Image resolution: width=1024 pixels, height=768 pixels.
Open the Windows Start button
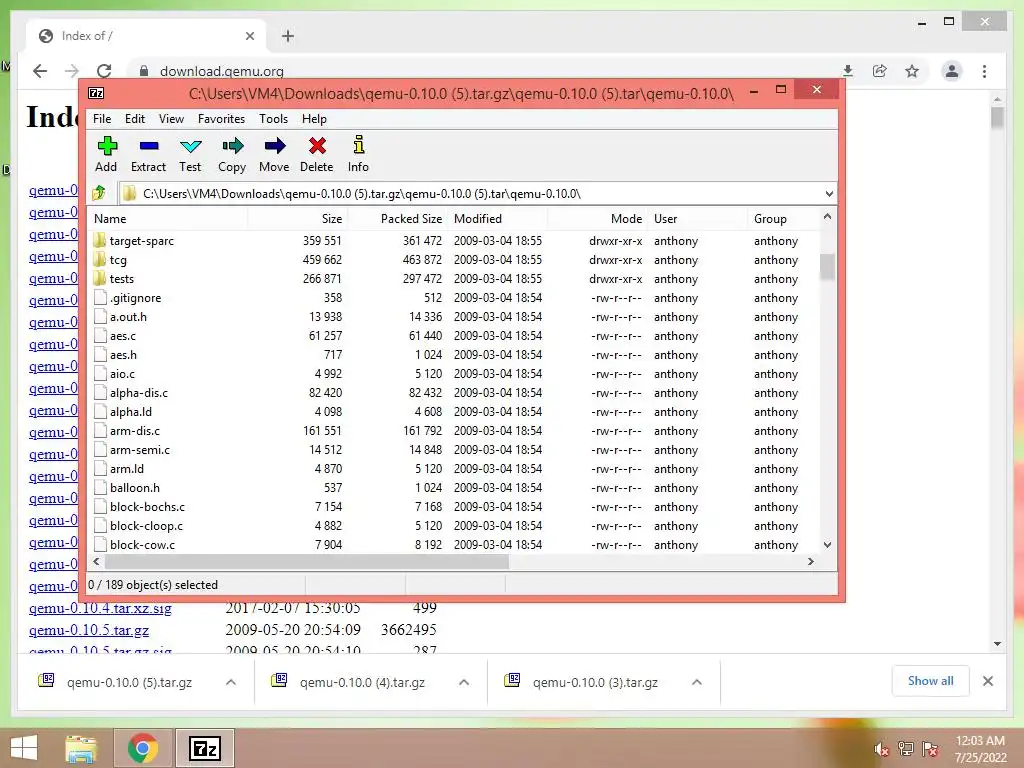coord(24,748)
